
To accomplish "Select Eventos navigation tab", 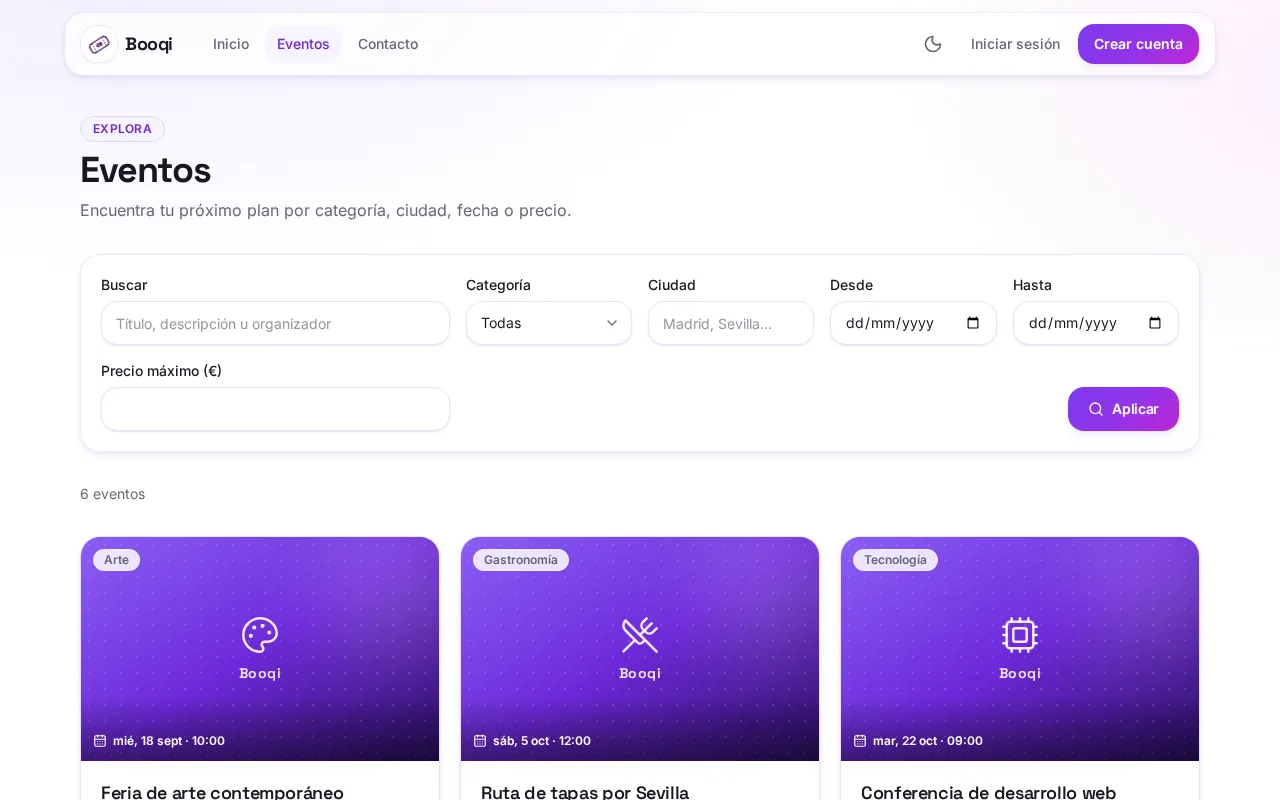I will coord(303,44).
